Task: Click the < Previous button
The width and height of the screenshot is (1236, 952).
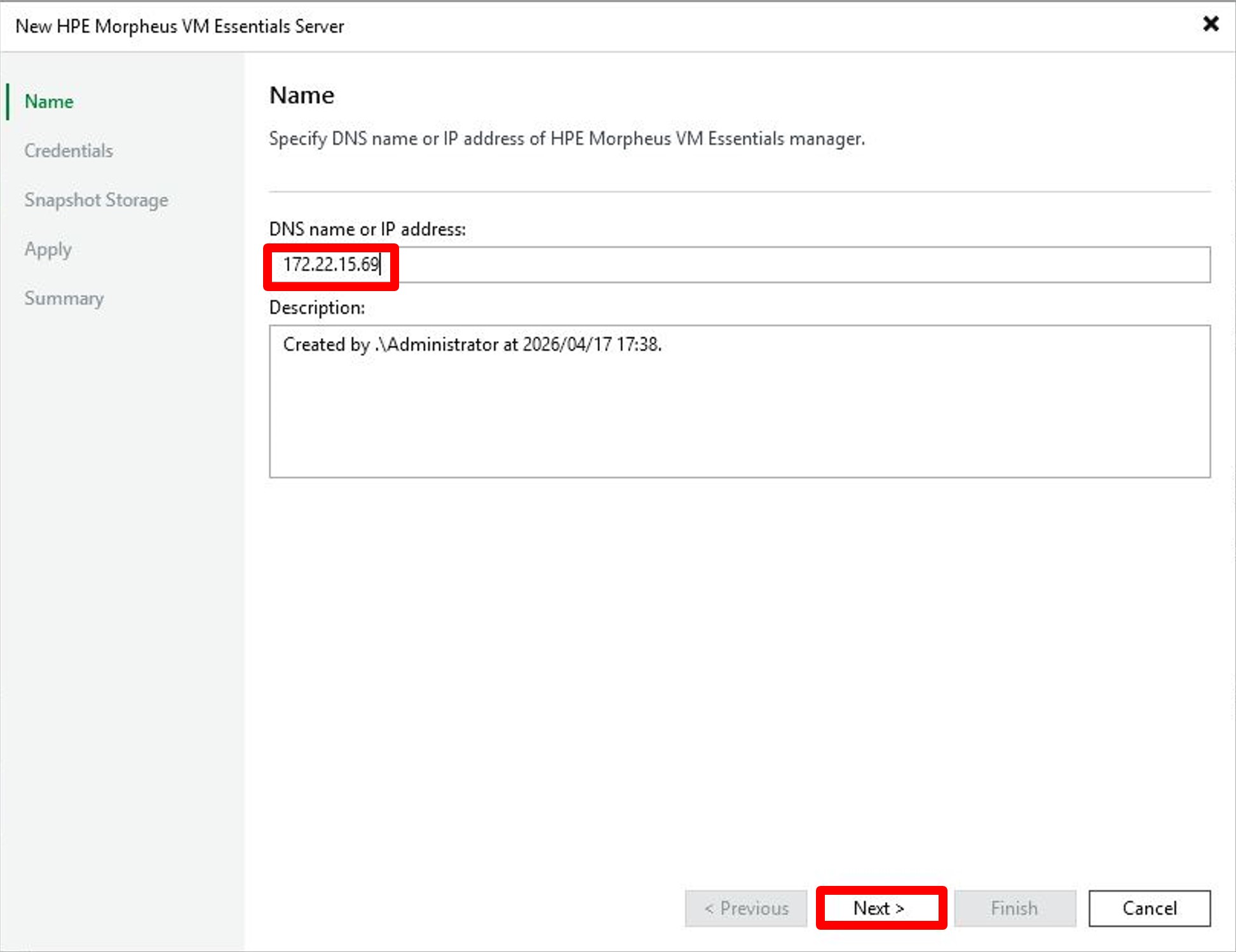Action: pyautogui.click(x=746, y=908)
